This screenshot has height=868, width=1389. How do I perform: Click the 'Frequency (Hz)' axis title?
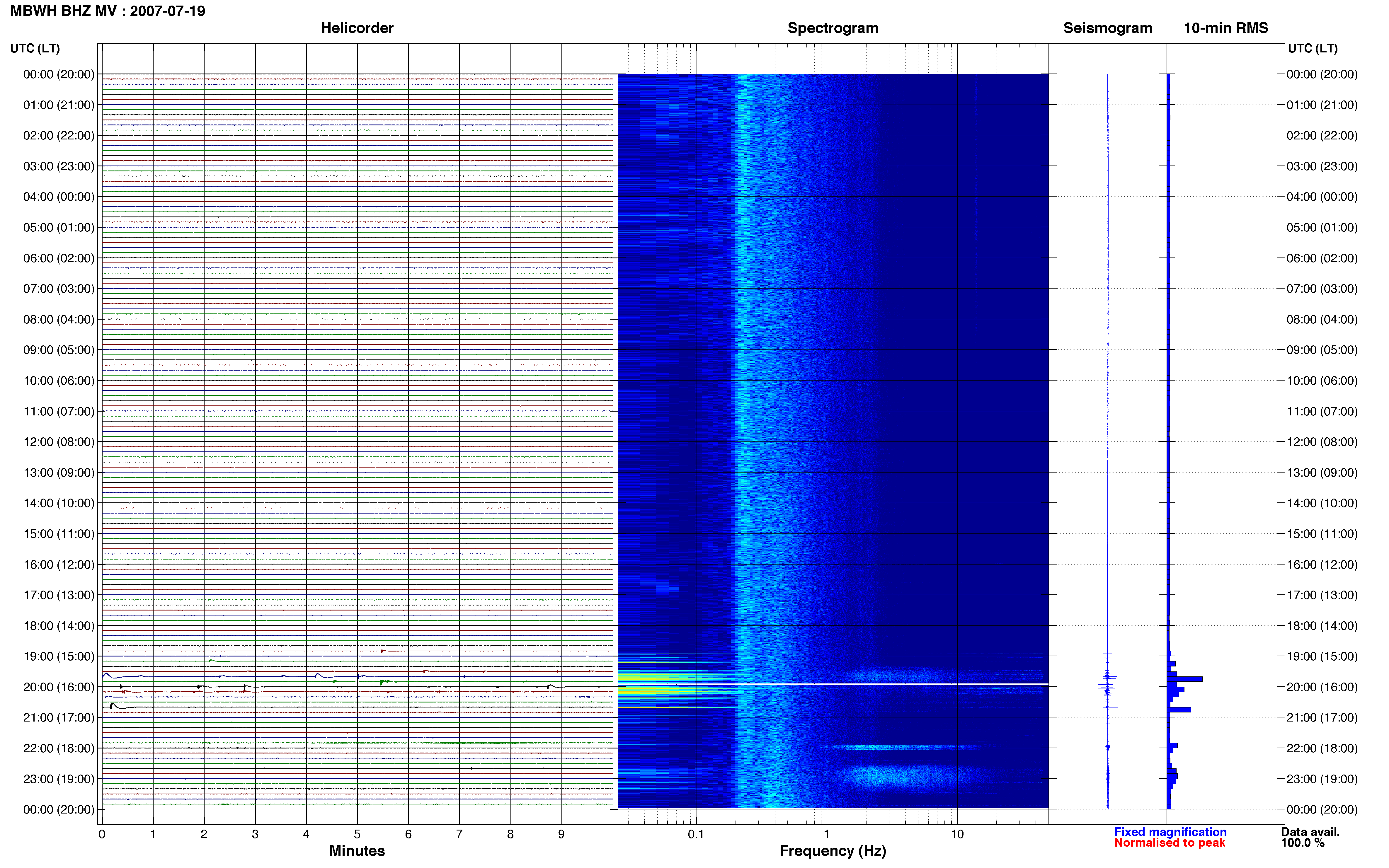[x=833, y=851]
